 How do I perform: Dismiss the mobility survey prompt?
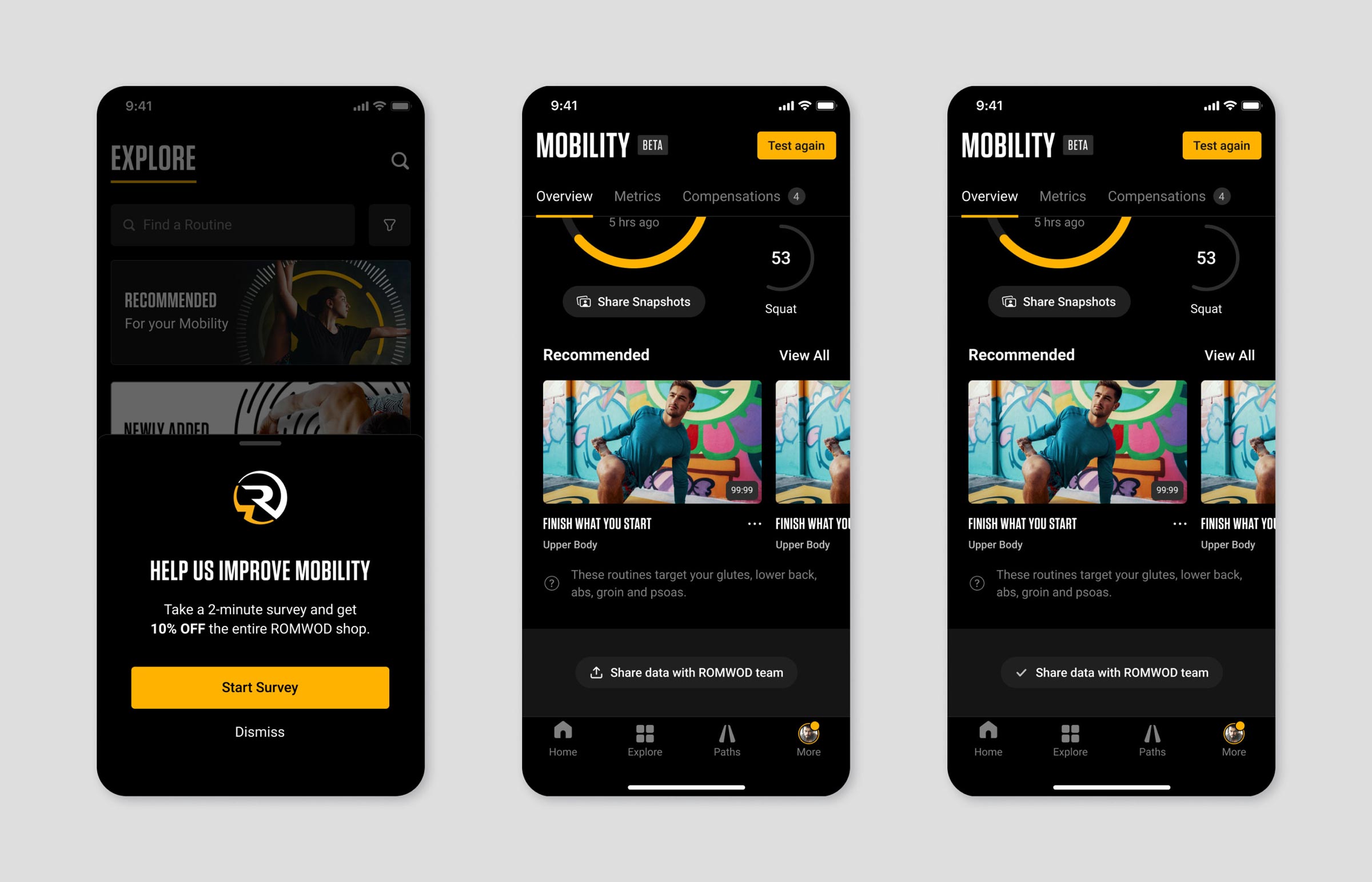click(x=260, y=732)
